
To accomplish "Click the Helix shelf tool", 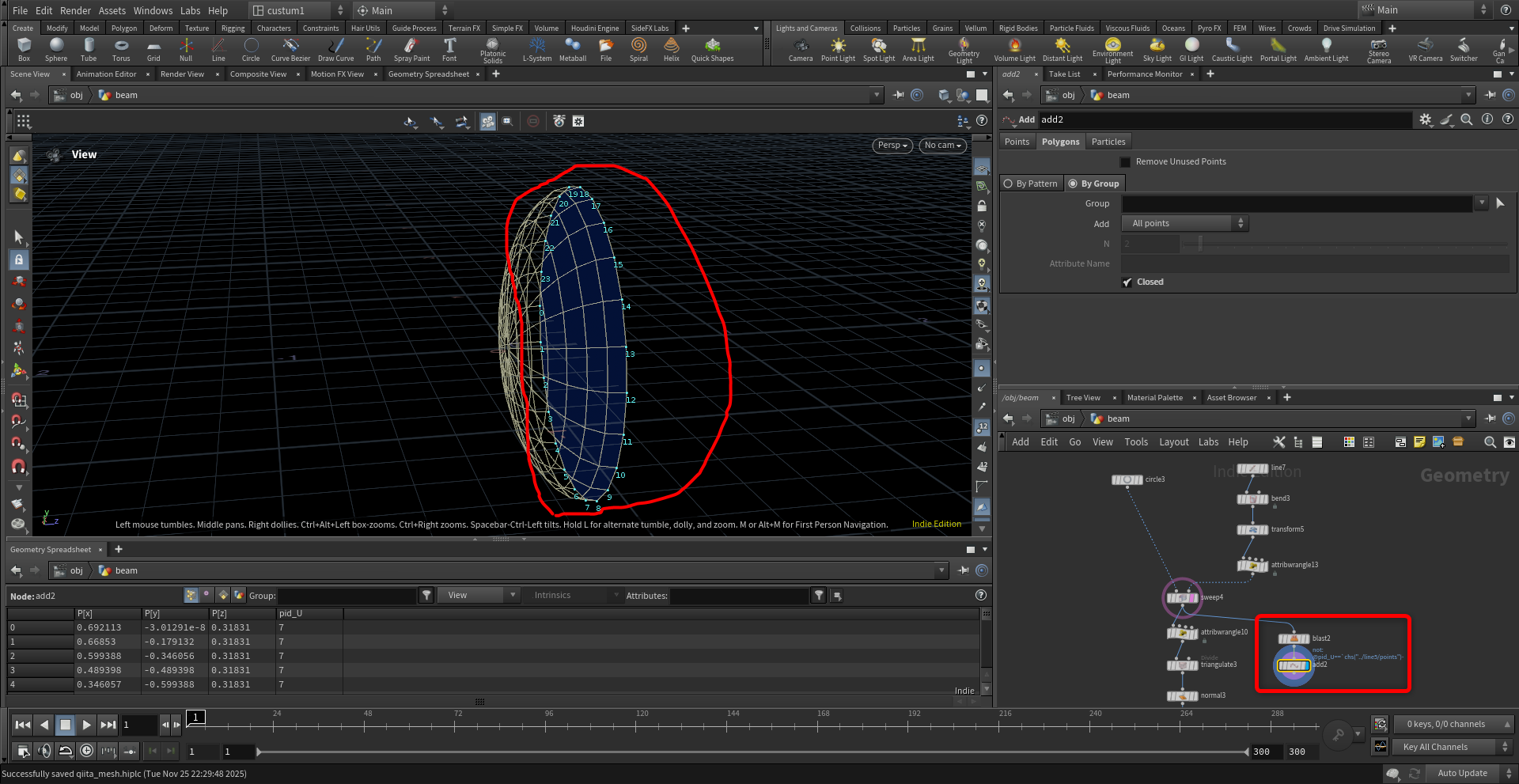I will [671, 49].
